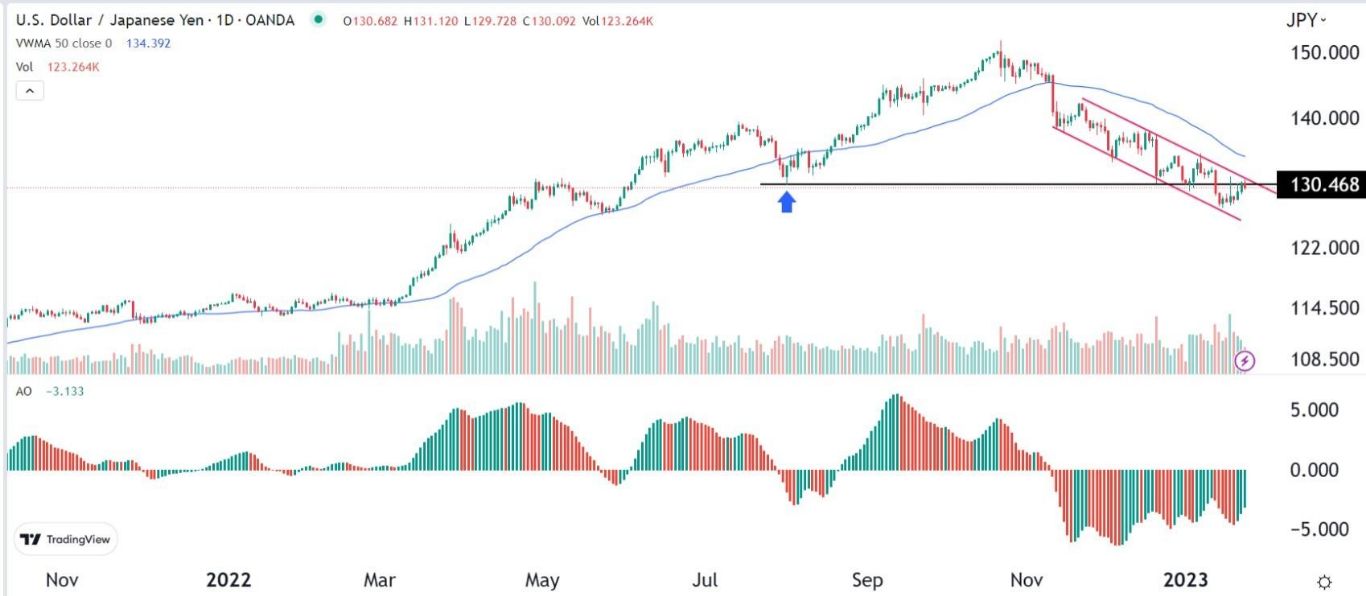1366x596 pixels.
Task: Click the Sep label on time axis
Action: click(867, 580)
